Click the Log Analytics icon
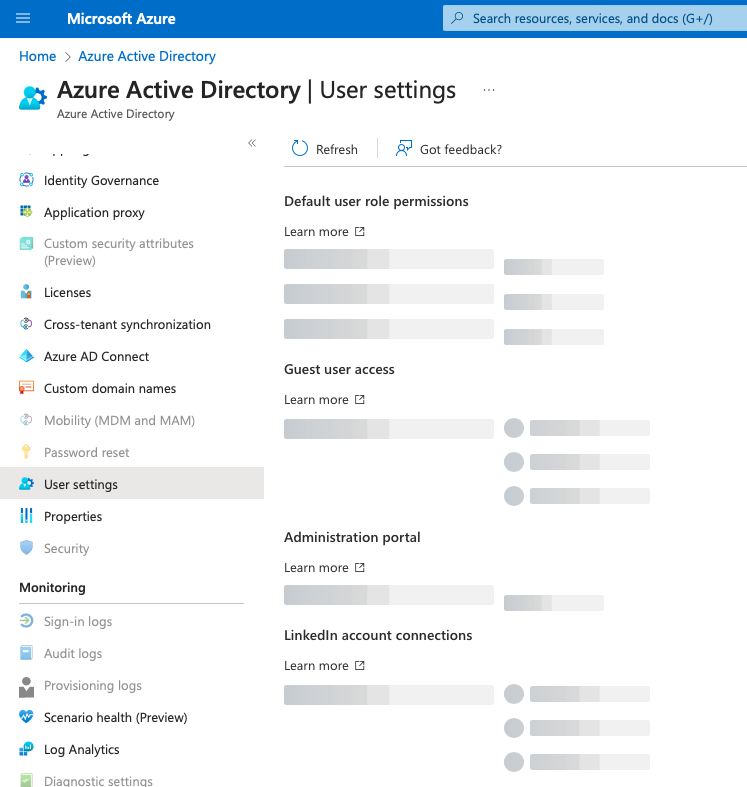 pos(26,749)
